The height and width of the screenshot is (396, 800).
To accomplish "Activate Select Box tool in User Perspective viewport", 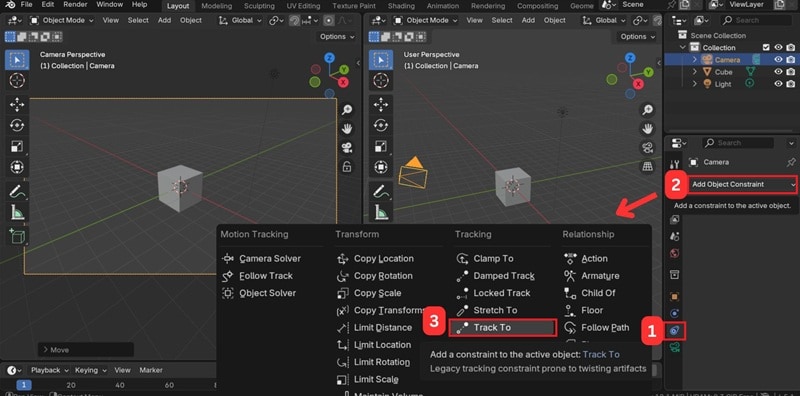I will 381,60.
